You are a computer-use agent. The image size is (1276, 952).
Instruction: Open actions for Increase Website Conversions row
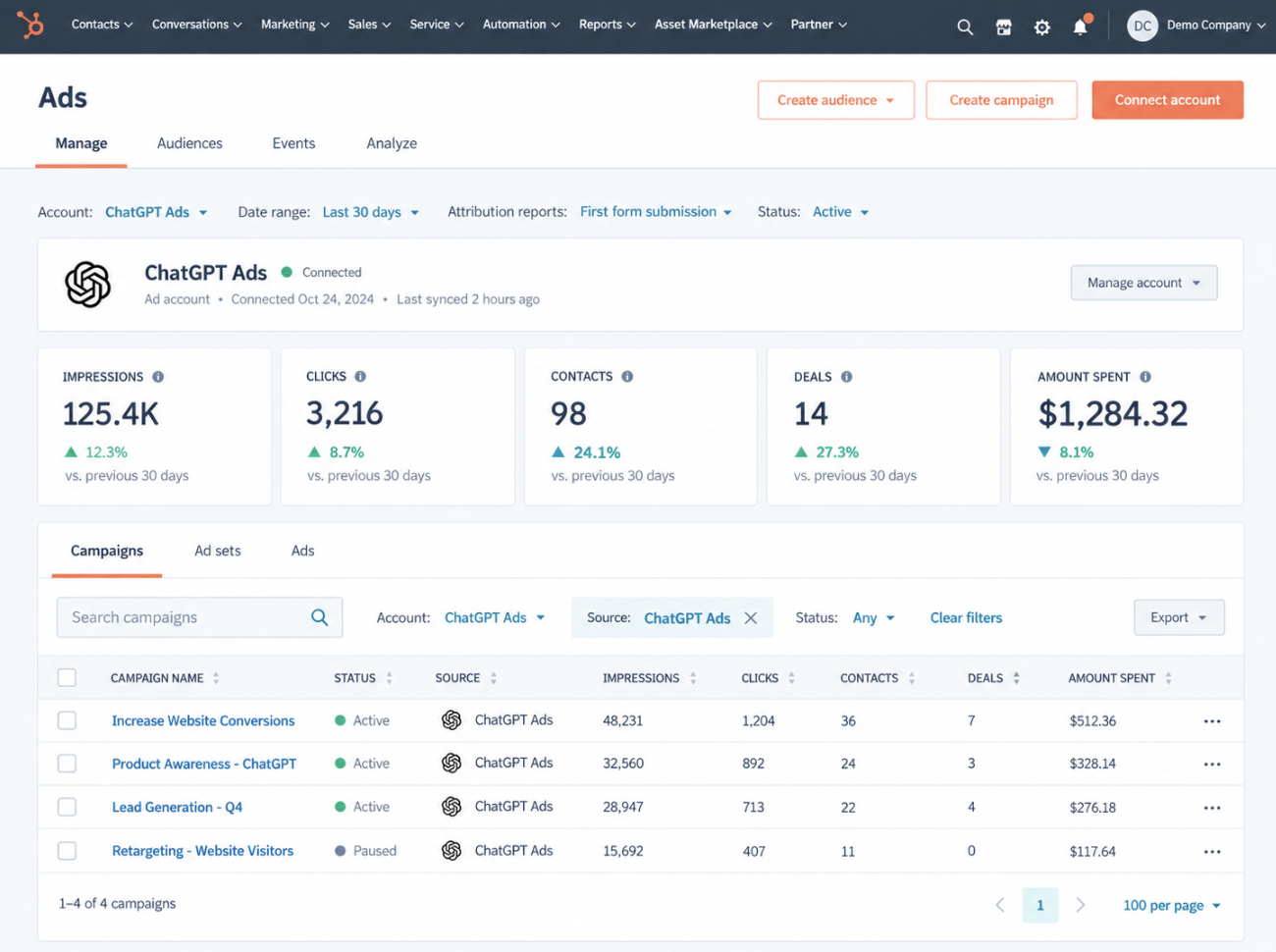(x=1212, y=721)
